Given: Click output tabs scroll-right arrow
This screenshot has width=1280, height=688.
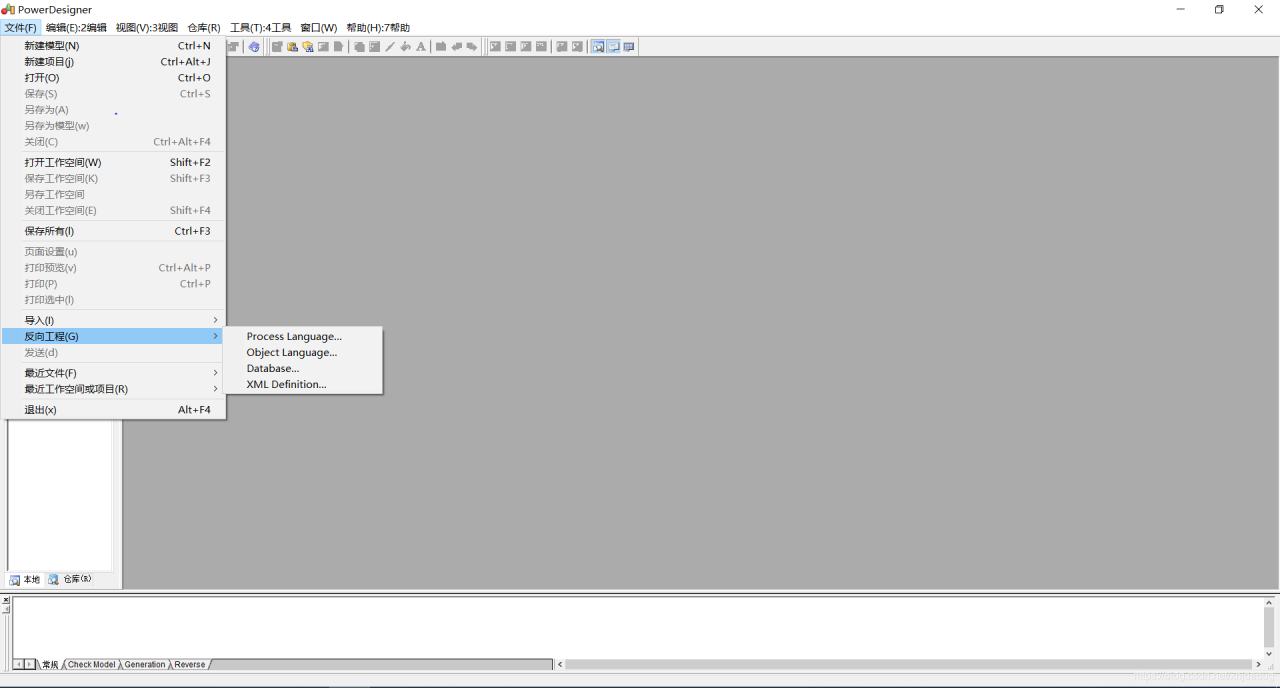Looking at the screenshot, I should click(x=30, y=665).
